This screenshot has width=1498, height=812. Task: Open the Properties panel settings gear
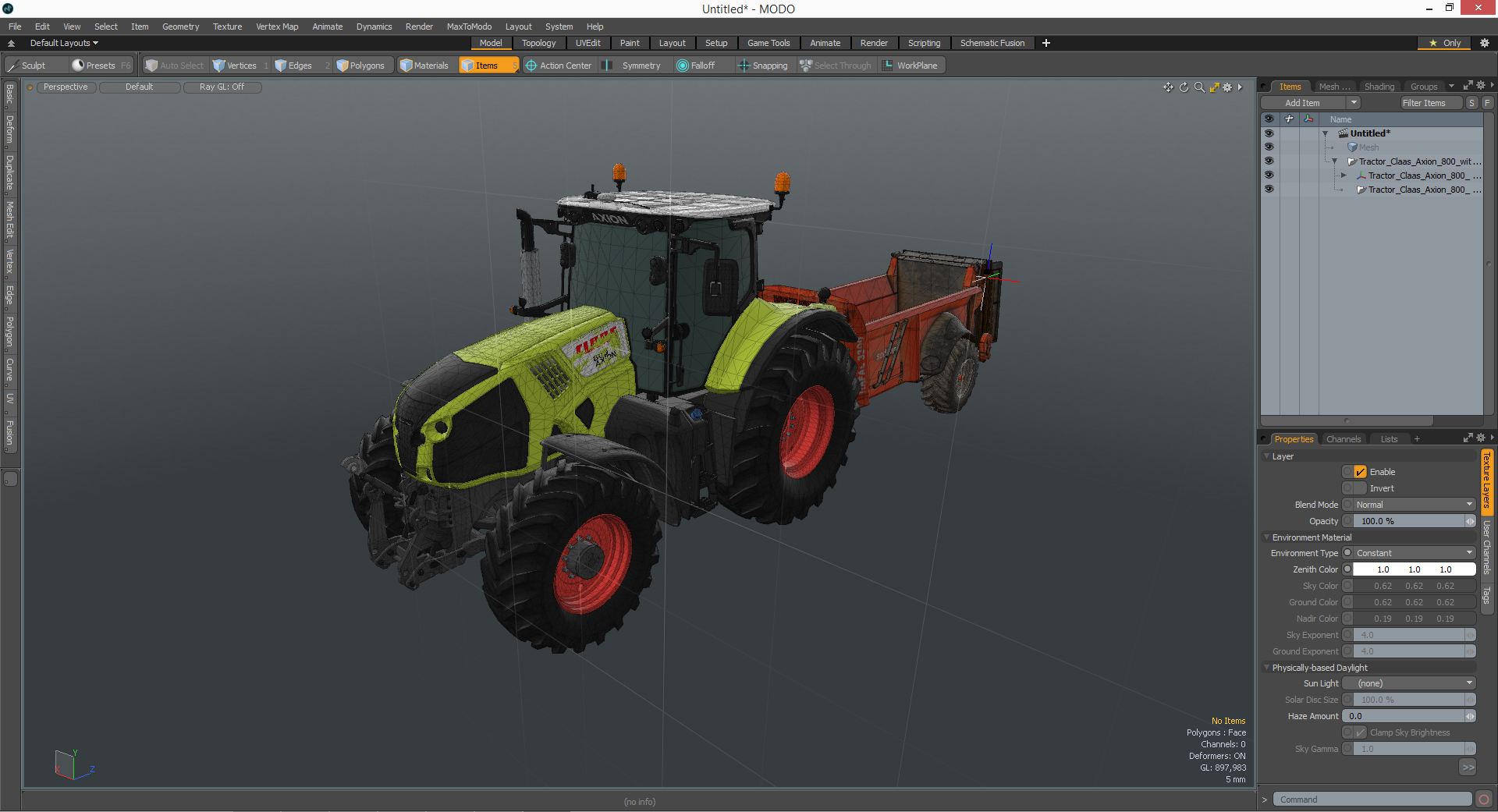click(1481, 438)
